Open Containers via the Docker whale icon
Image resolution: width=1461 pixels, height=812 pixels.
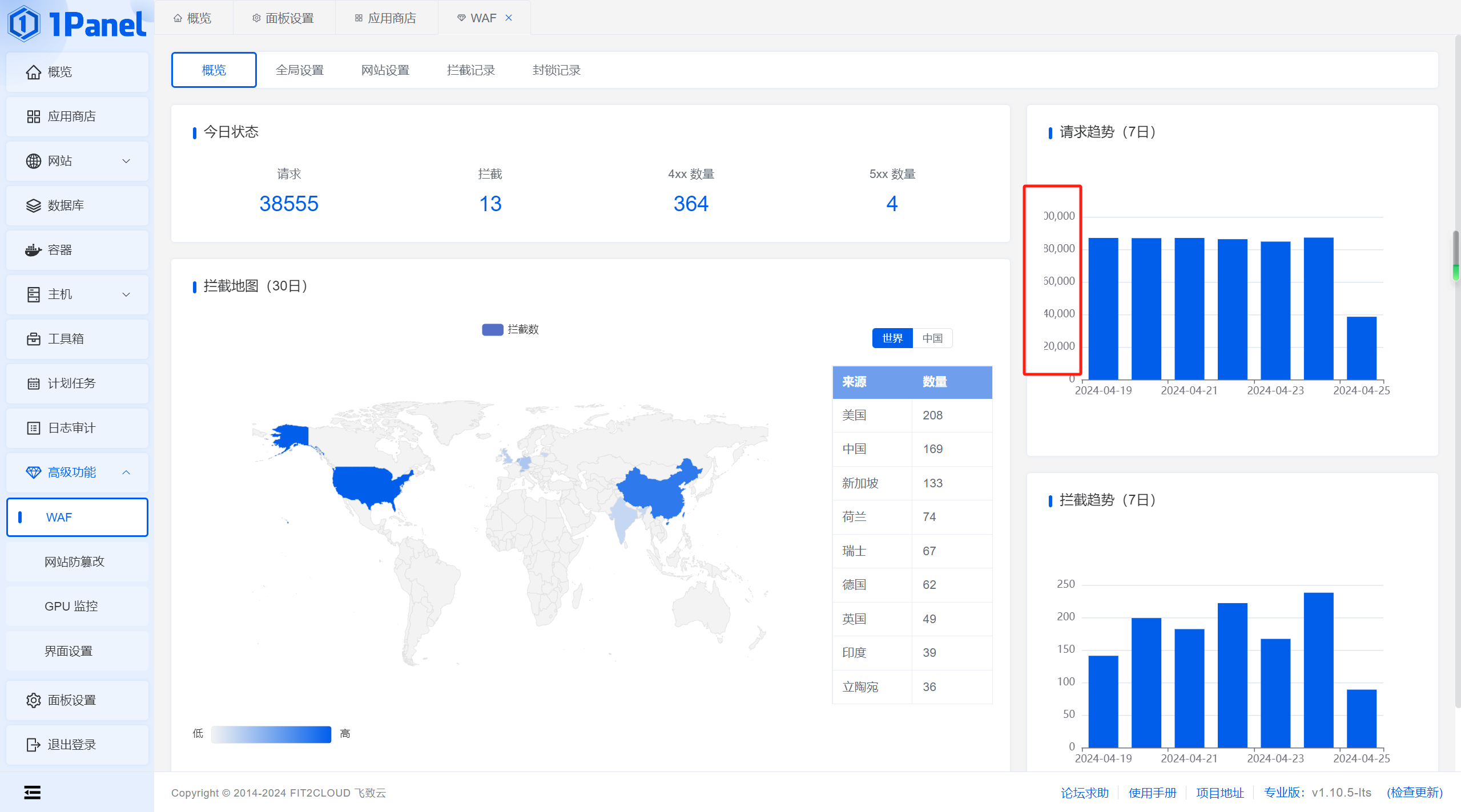(33, 250)
